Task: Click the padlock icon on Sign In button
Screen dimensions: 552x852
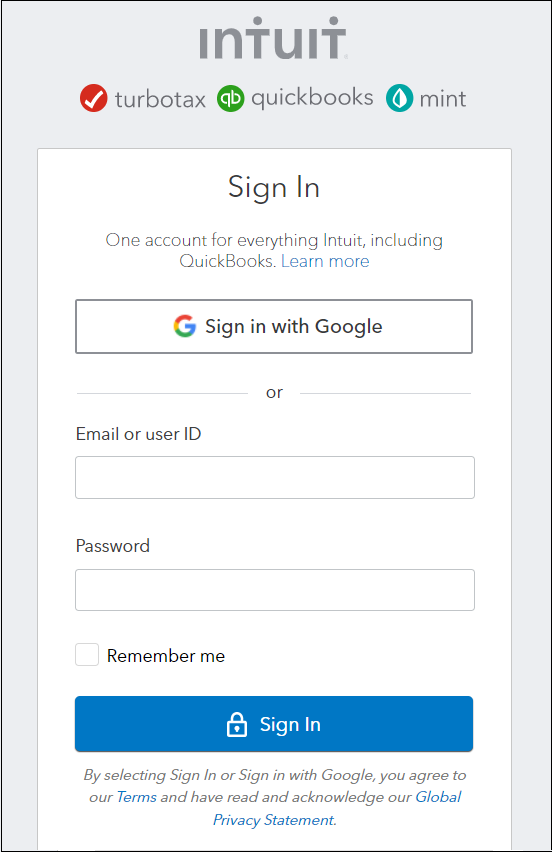Action: [236, 724]
